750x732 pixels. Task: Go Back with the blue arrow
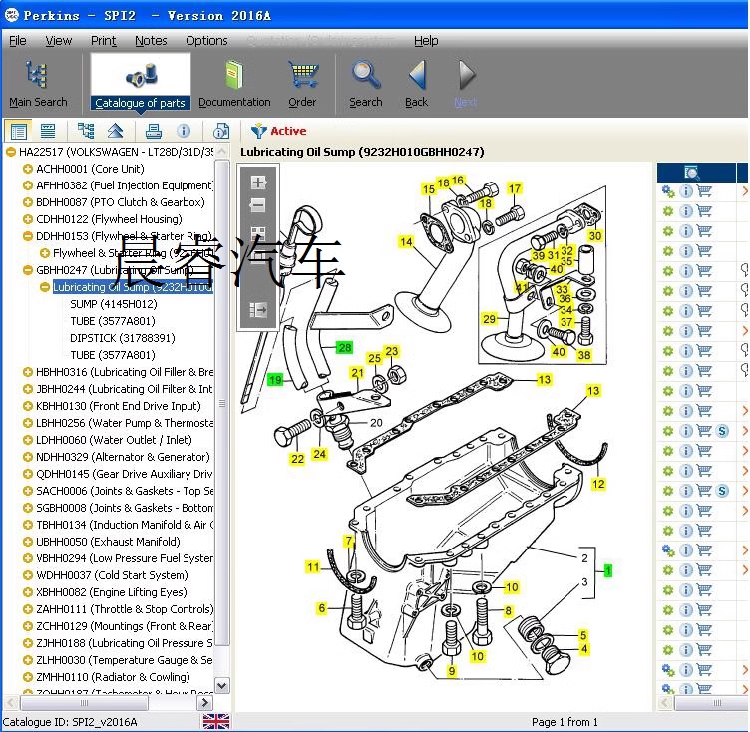point(417,84)
